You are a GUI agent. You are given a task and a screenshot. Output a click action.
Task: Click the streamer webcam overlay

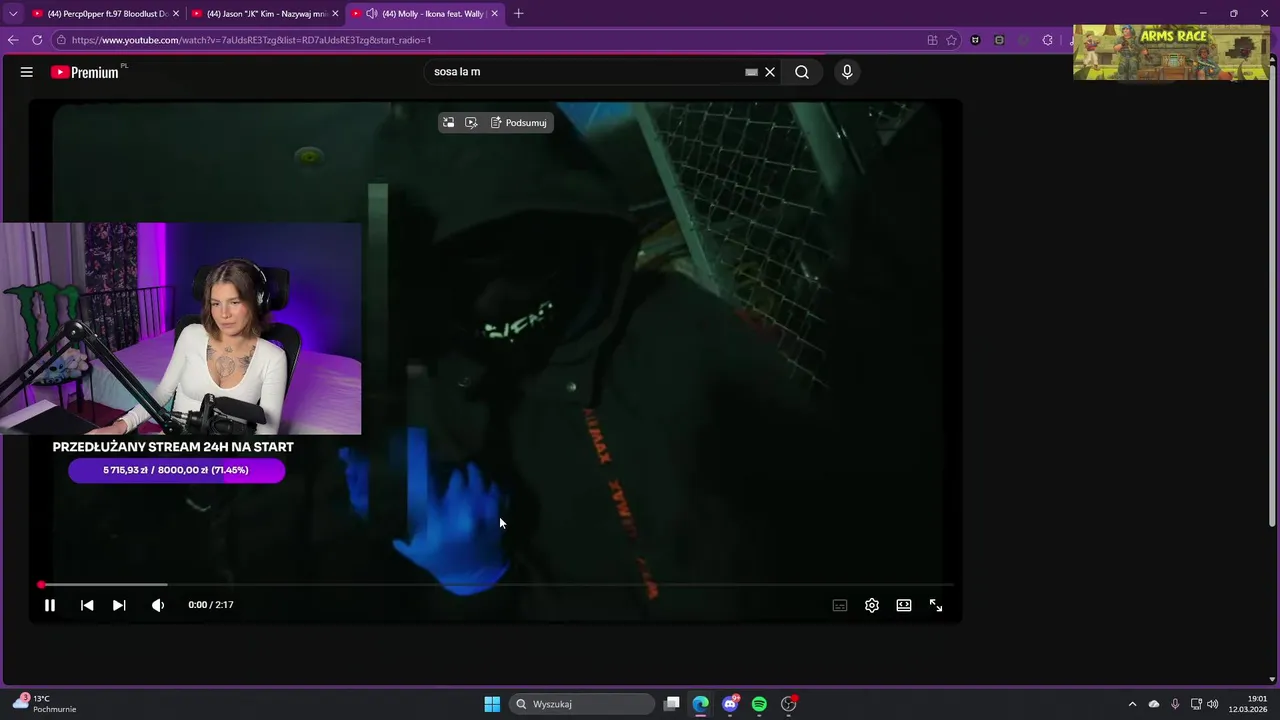[x=180, y=329]
